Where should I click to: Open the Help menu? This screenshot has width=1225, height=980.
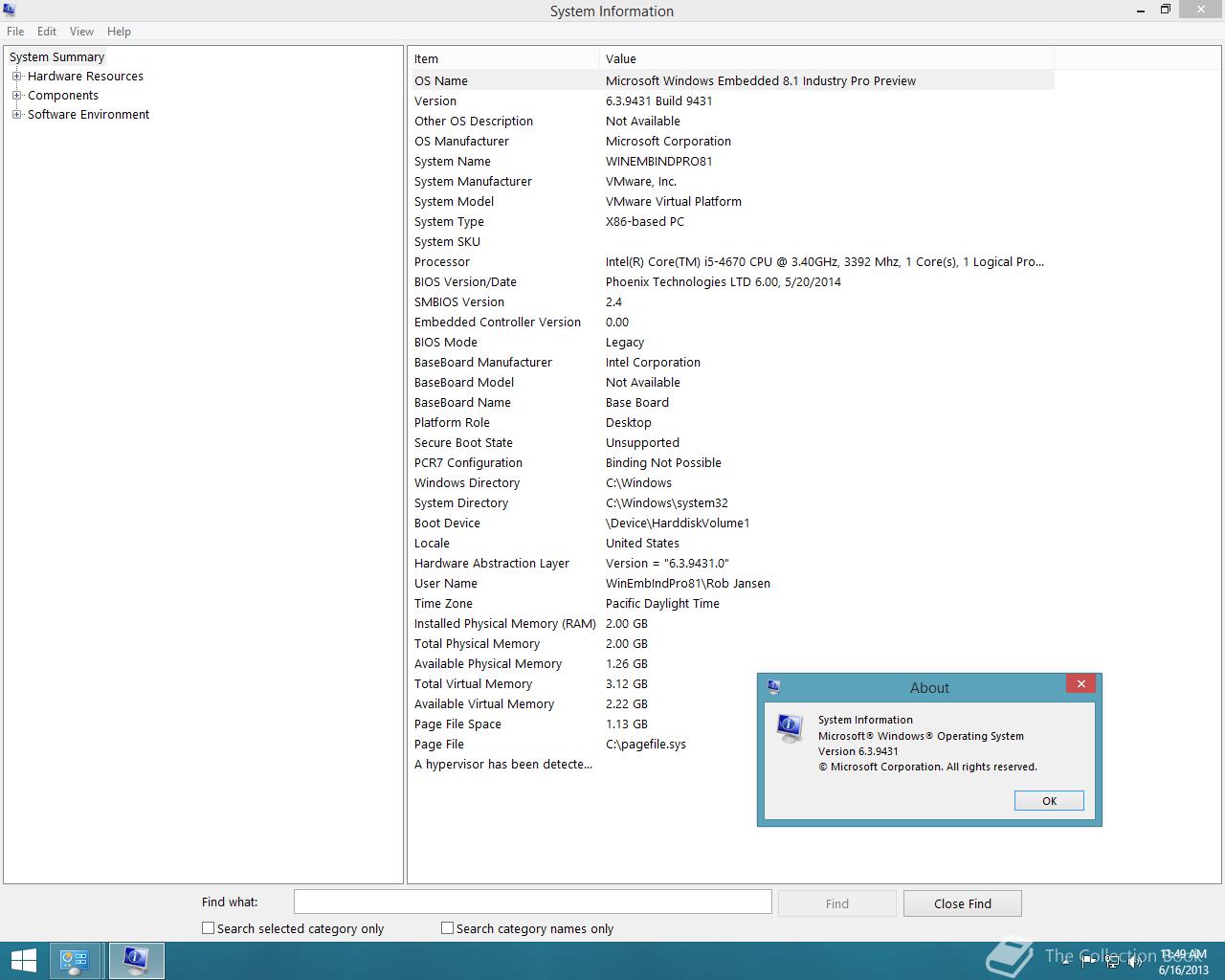(119, 32)
